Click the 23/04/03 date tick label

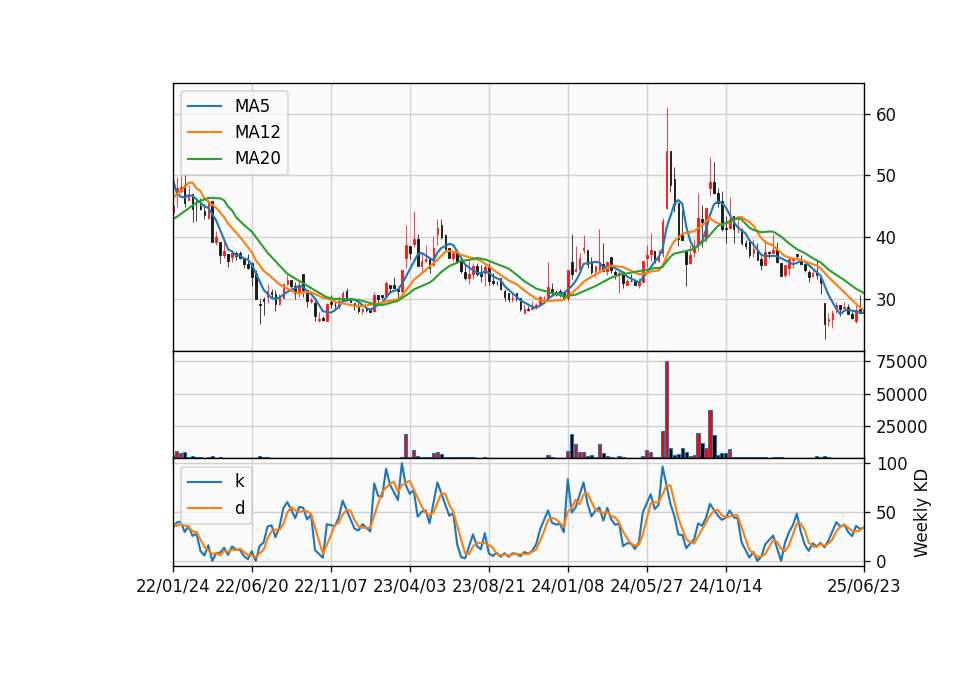pyautogui.click(x=410, y=586)
